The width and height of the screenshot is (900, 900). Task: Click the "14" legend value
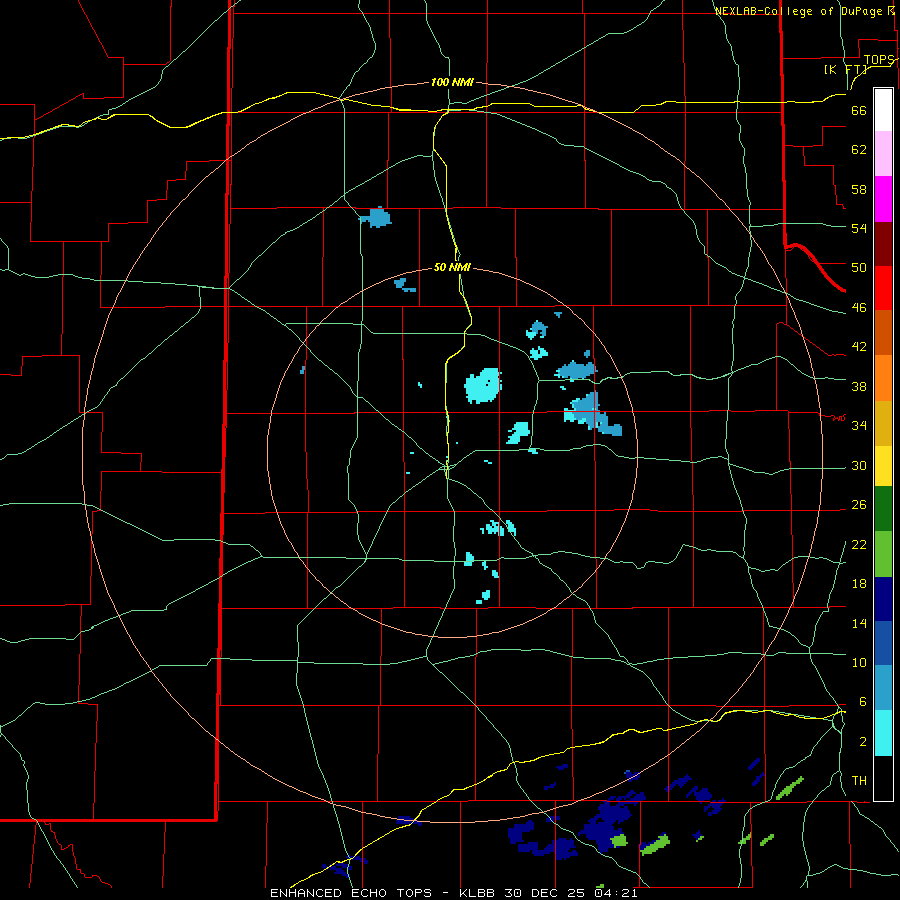coord(859,623)
